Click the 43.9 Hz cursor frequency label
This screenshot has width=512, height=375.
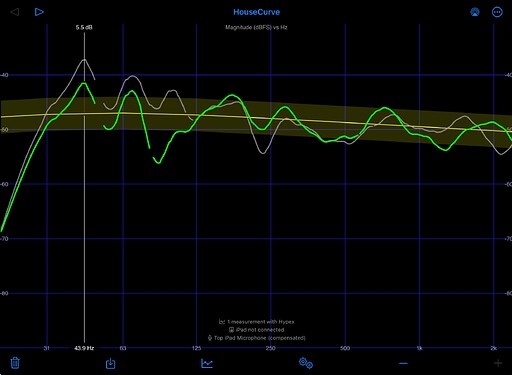[x=84, y=348]
